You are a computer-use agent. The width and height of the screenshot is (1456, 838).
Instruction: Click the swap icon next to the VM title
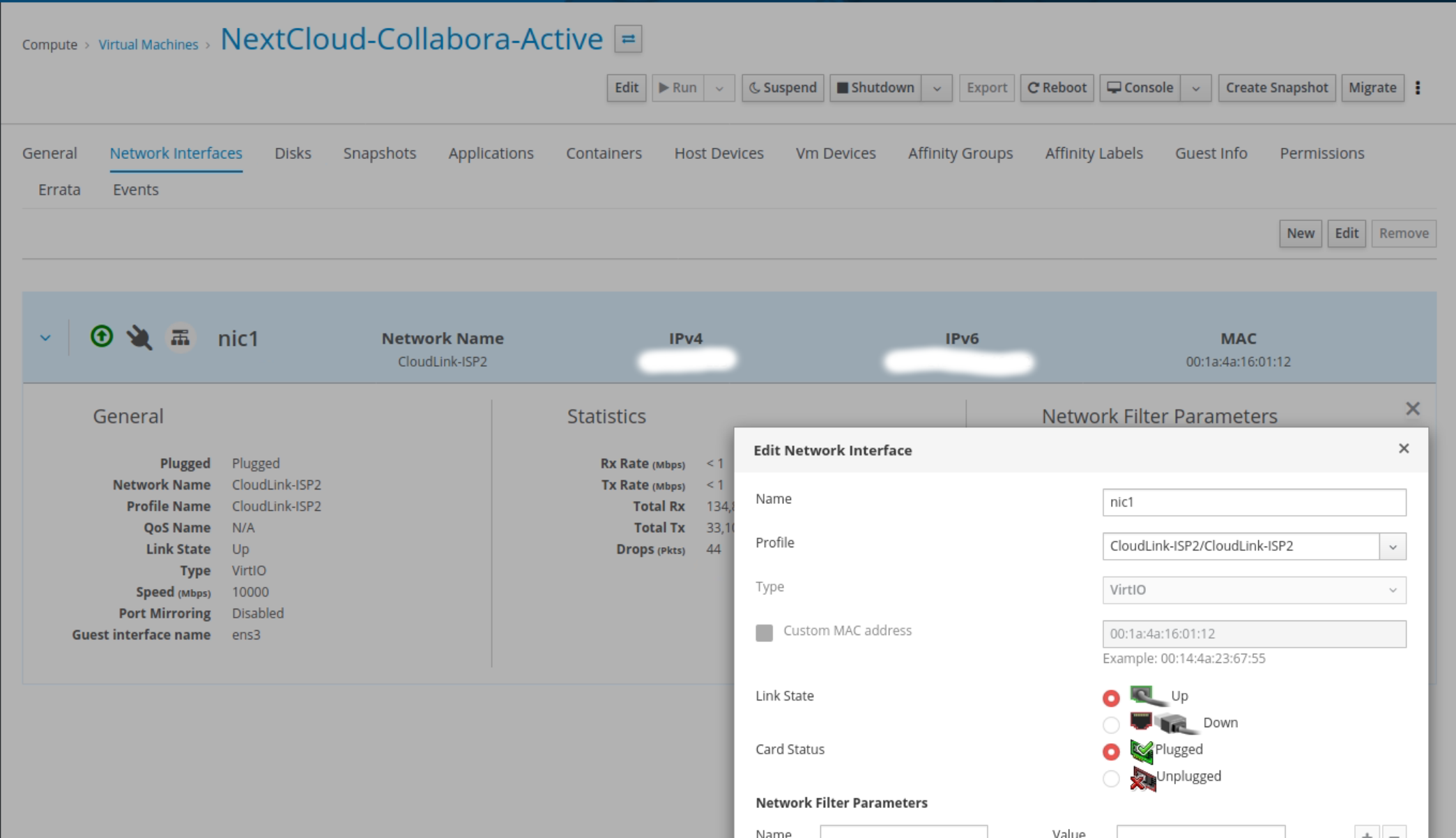coord(627,39)
